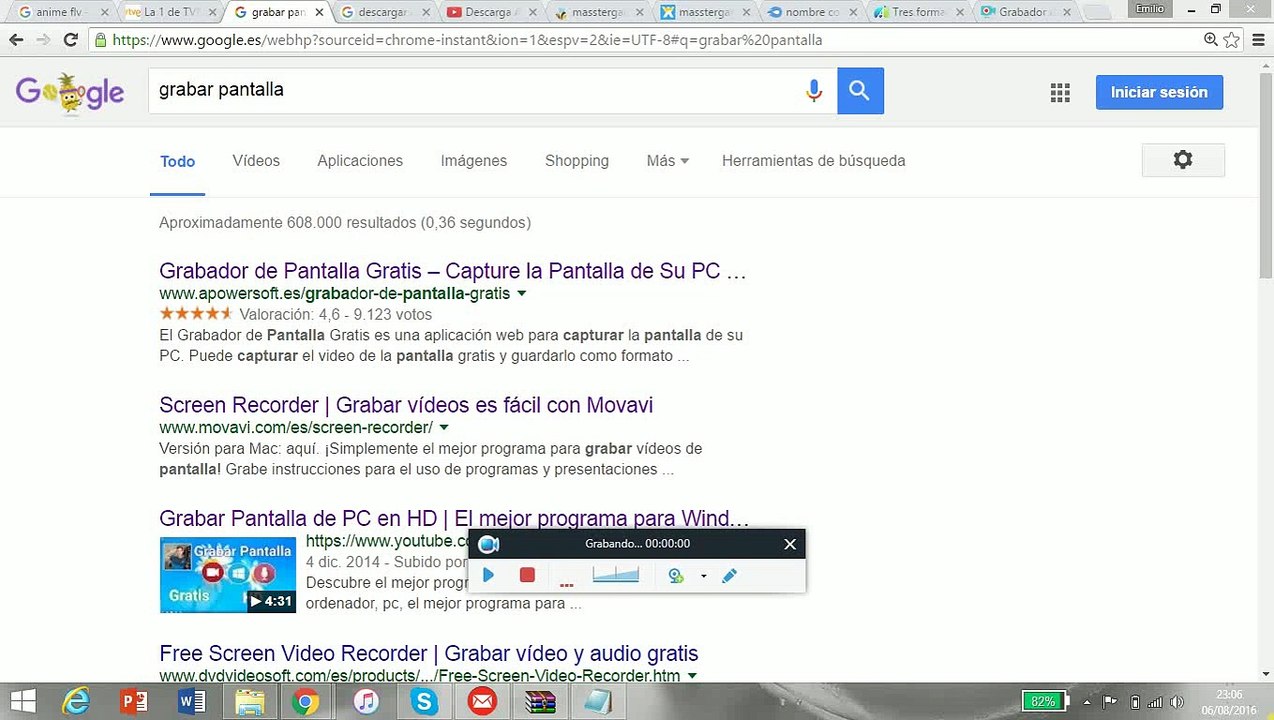This screenshot has width=1274, height=720.
Task: Open the Chrome menu hamburger icon
Action: pyautogui.click(x=1257, y=40)
